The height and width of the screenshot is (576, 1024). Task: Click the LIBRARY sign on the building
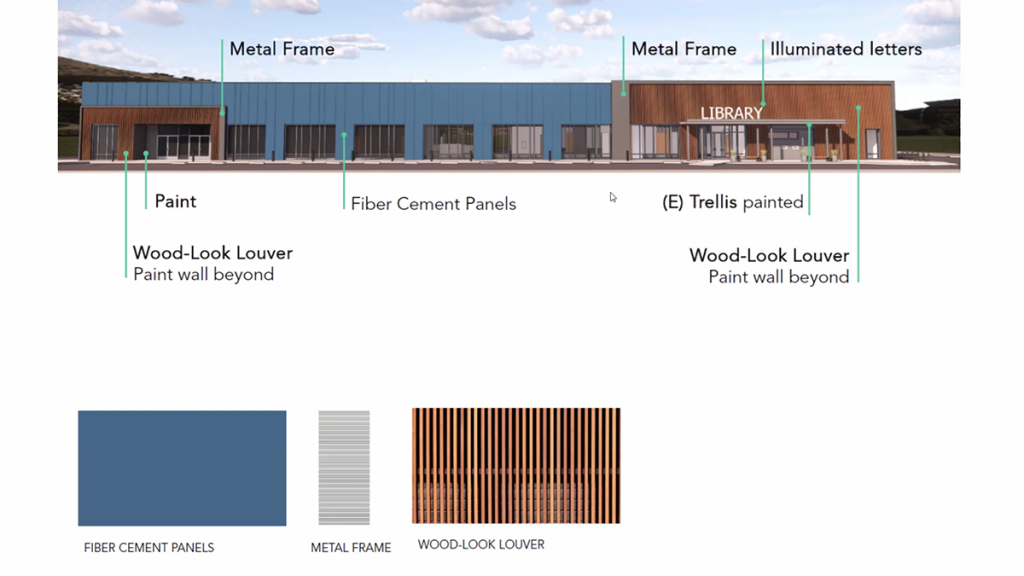[x=731, y=113]
